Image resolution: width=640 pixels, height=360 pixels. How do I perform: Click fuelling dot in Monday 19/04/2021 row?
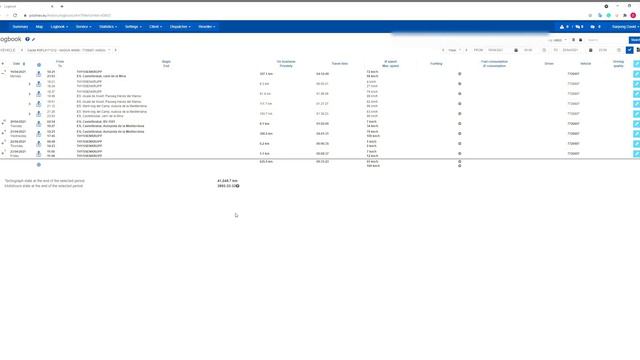(x=460, y=74)
